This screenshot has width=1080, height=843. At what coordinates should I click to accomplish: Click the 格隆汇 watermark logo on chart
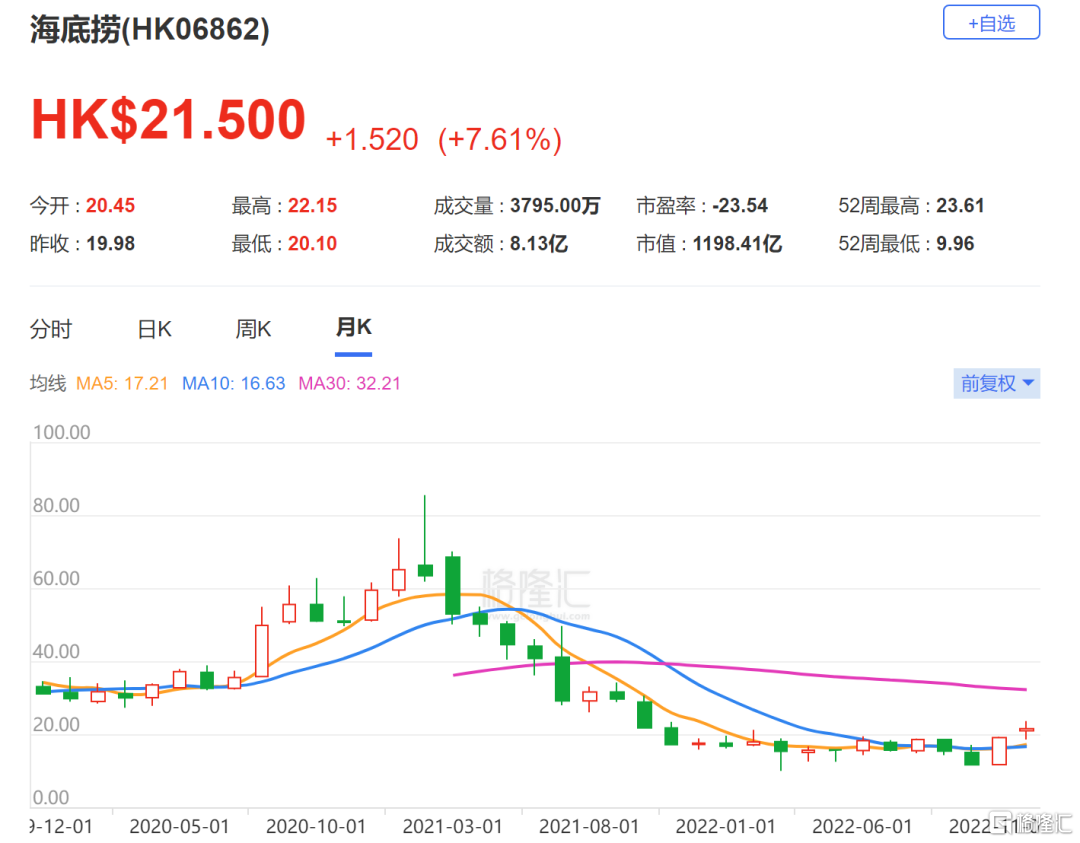click(536, 592)
